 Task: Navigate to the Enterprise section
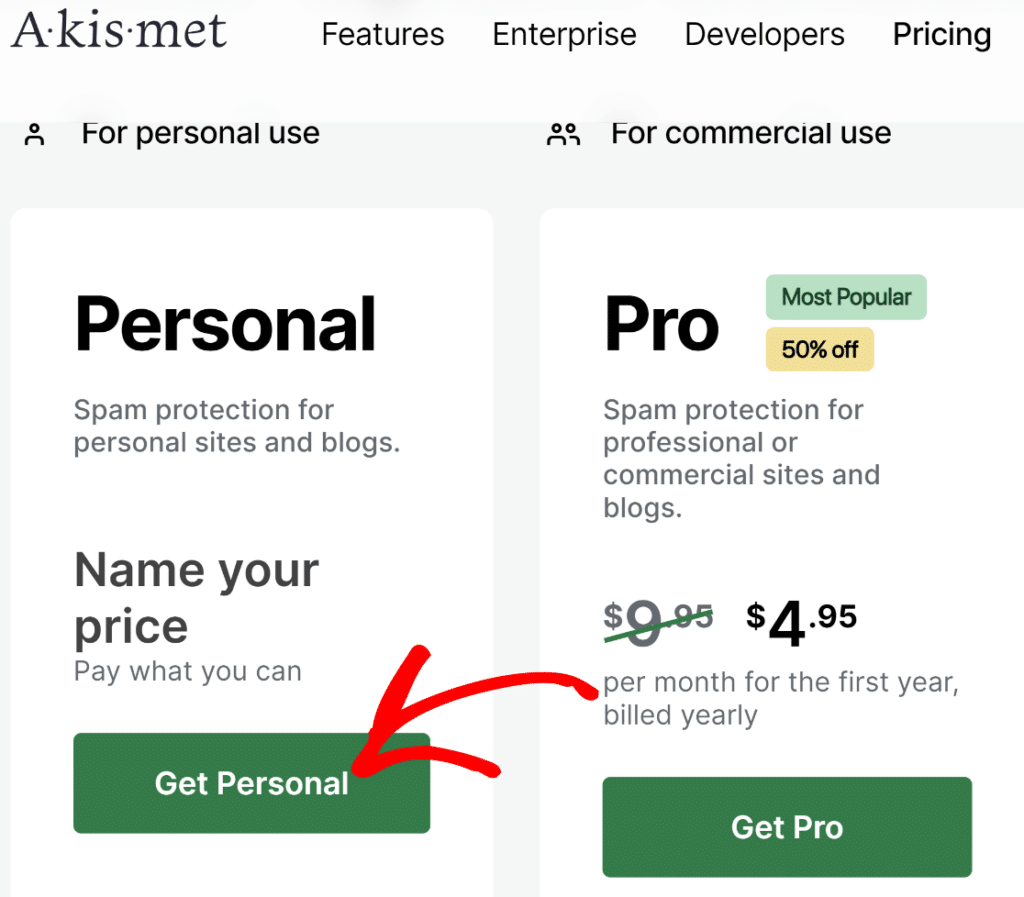pos(563,34)
